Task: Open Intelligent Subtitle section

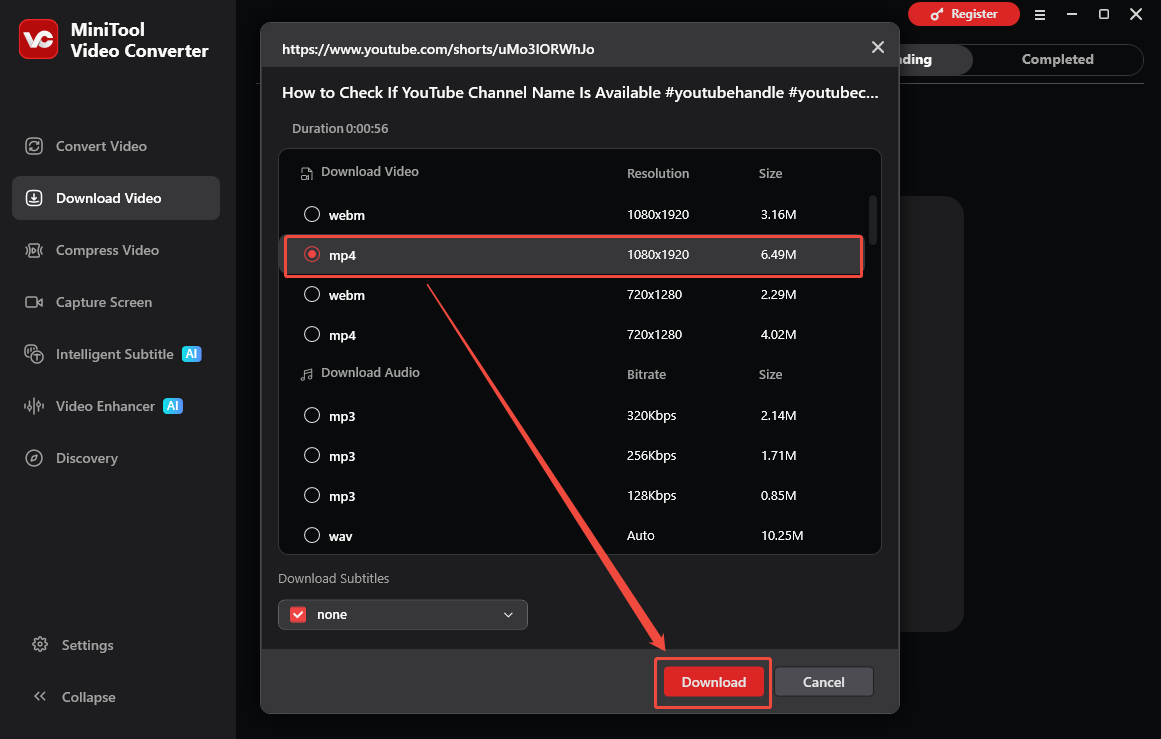Action: [115, 354]
